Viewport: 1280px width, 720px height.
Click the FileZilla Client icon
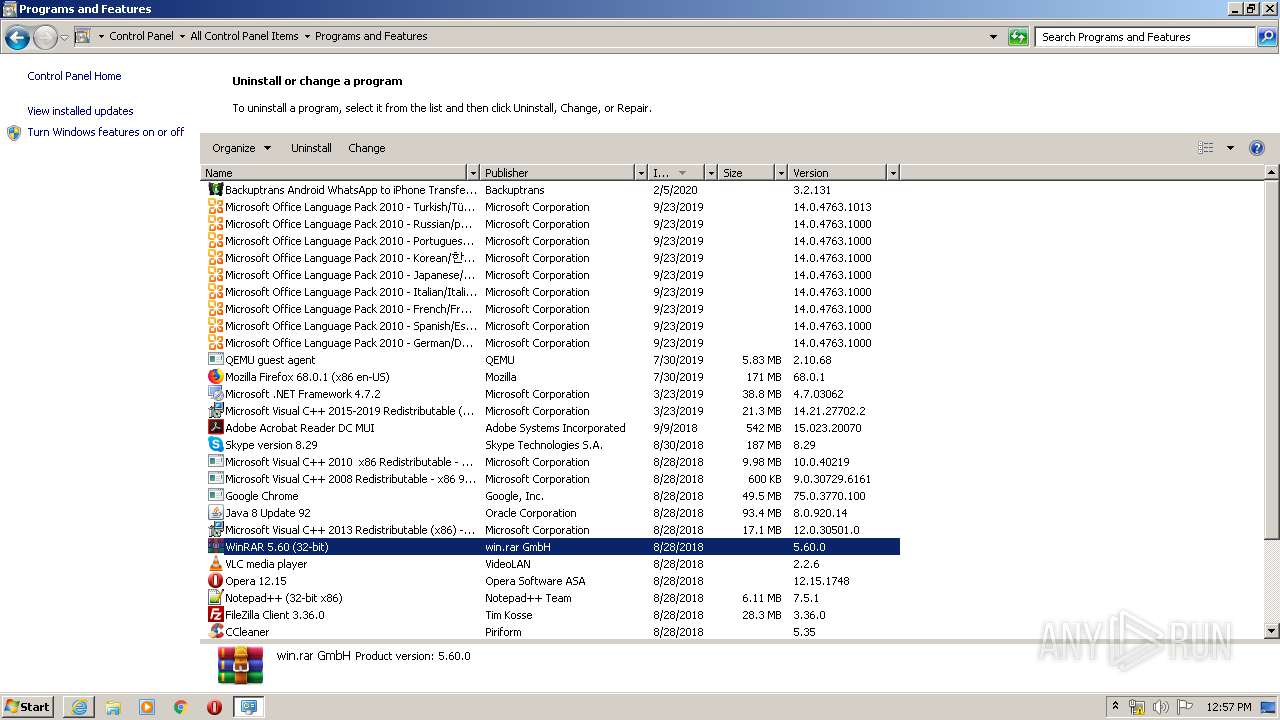point(215,615)
